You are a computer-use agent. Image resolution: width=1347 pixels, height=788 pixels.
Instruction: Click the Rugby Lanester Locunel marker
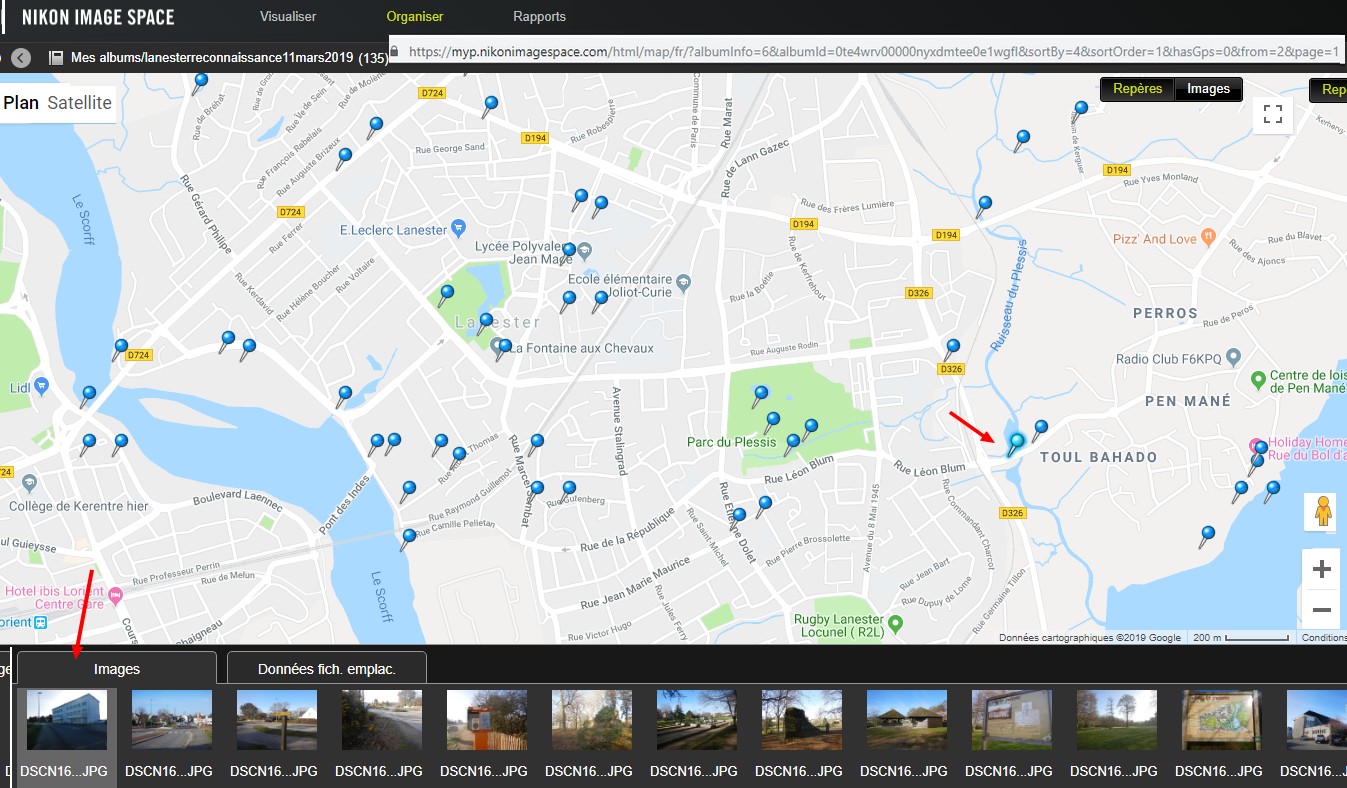tap(896, 624)
